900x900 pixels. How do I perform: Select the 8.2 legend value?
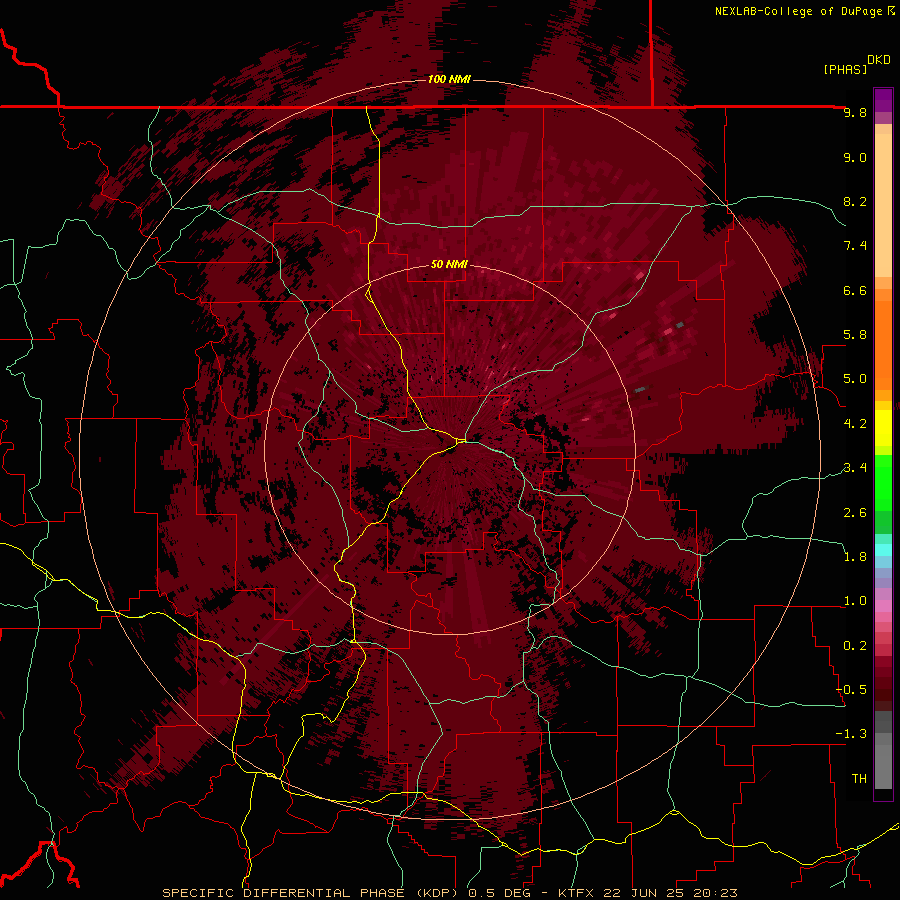click(x=855, y=201)
